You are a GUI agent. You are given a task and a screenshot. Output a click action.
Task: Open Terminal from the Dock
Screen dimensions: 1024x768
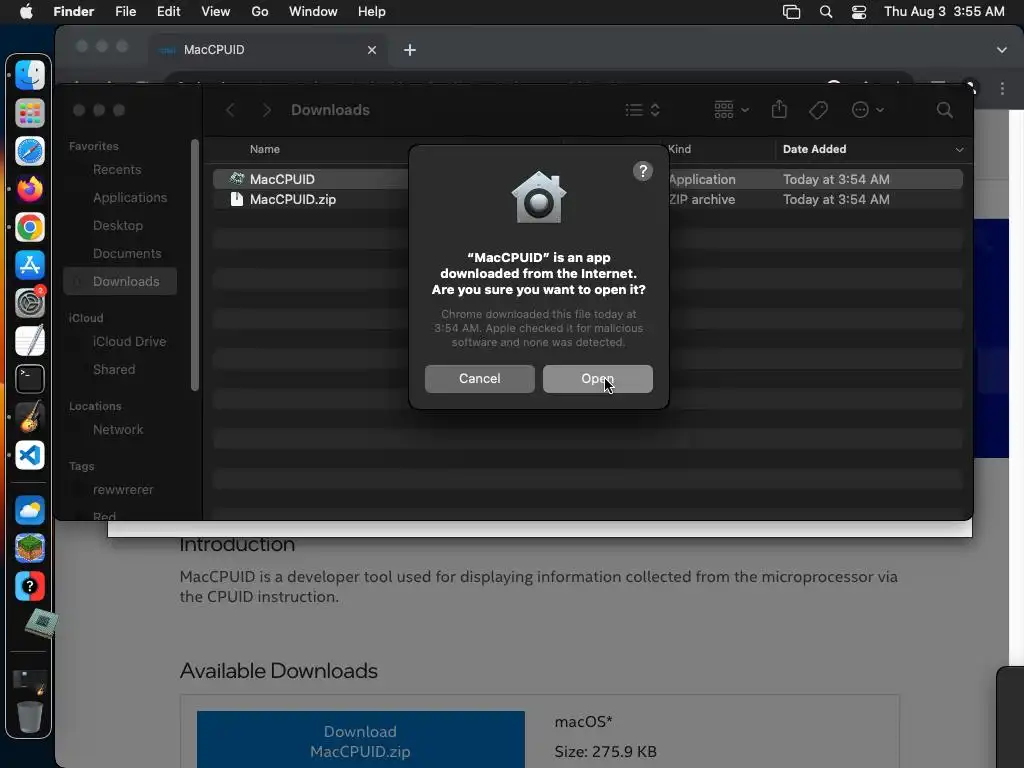click(29, 379)
